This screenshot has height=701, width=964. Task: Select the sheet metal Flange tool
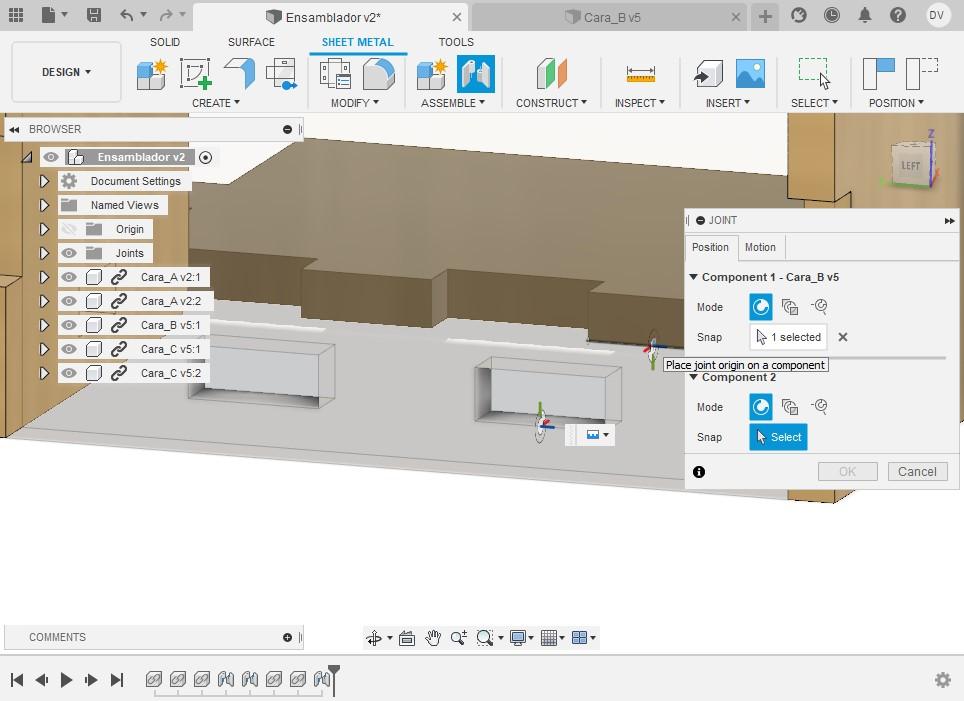(x=240, y=74)
